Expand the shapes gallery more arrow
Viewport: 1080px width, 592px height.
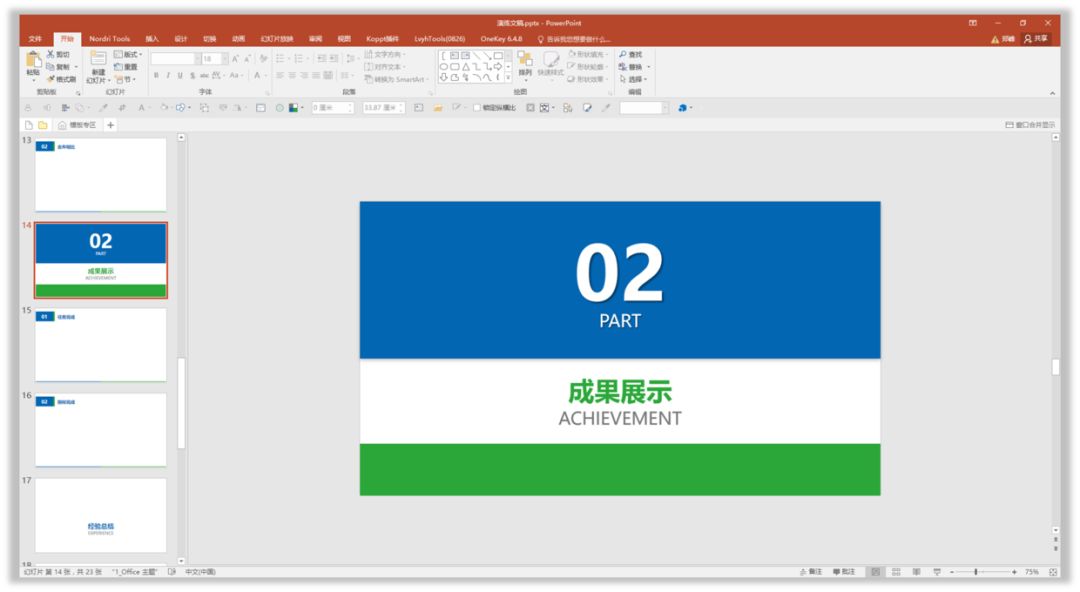click(508, 79)
